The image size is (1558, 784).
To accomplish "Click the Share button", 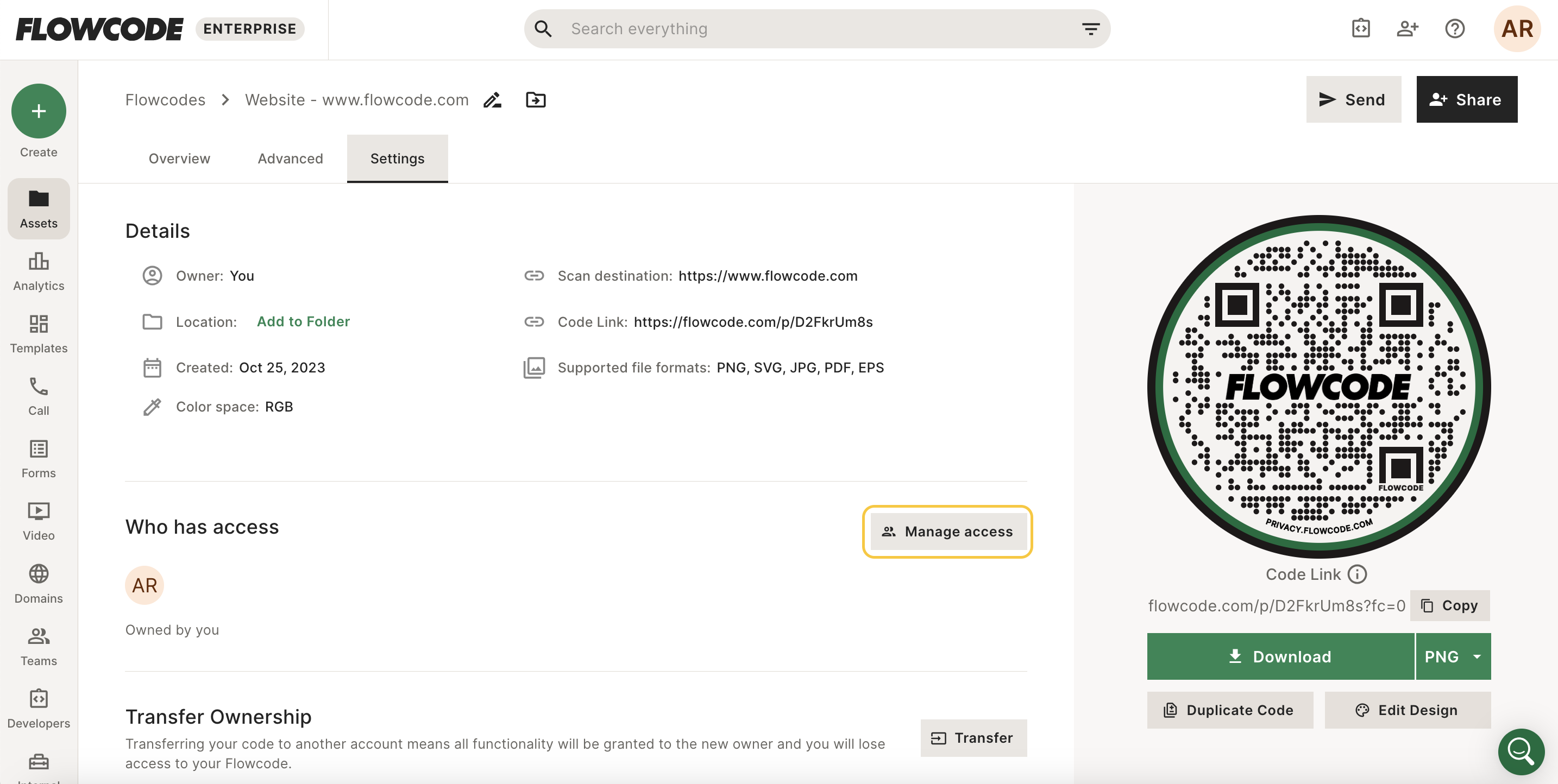I will [x=1467, y=100].
